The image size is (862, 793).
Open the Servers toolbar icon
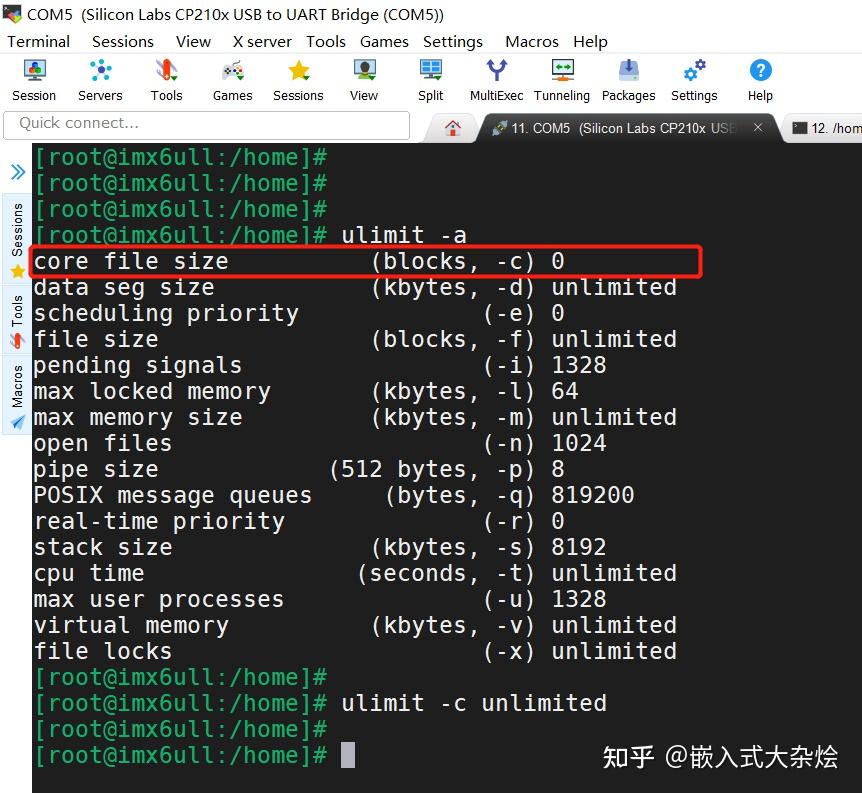pos(99,78)
